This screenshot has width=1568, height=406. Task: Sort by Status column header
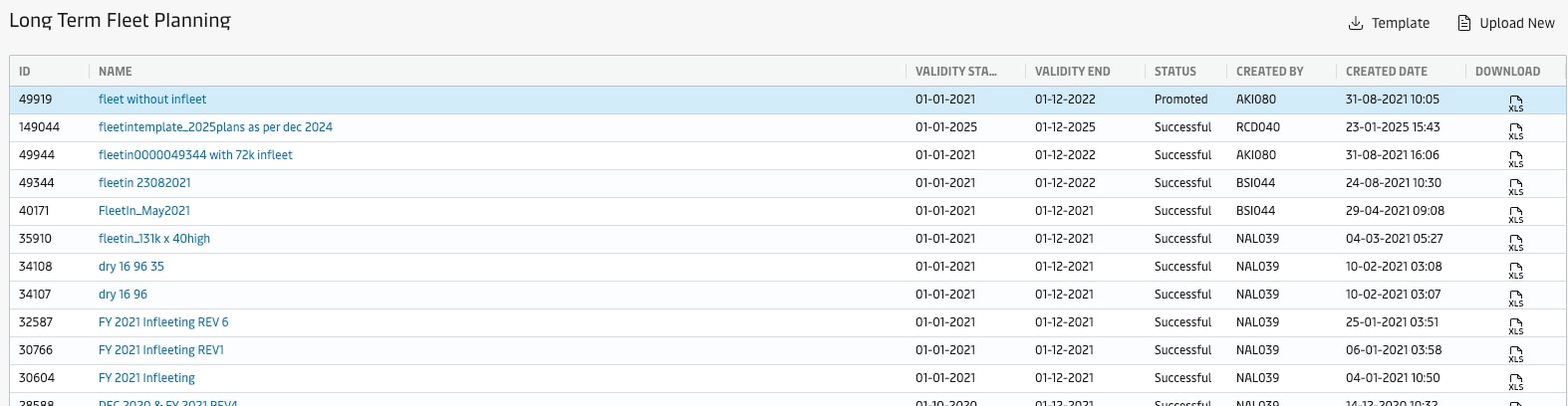(x=1176, y=72)
